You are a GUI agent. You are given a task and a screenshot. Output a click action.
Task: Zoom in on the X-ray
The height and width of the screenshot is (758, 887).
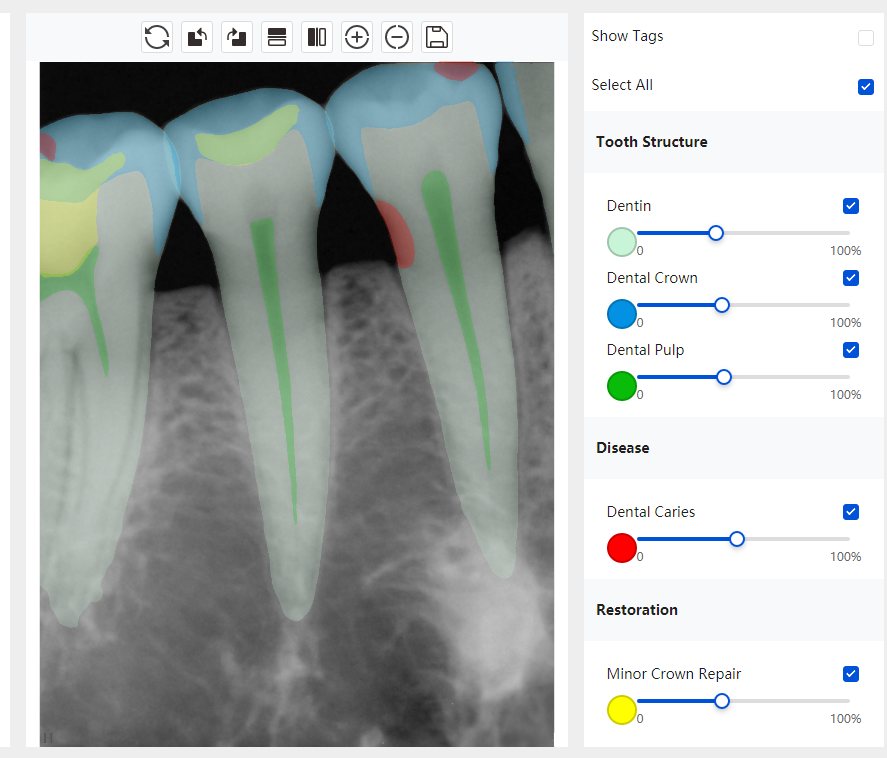click(357, 38)
